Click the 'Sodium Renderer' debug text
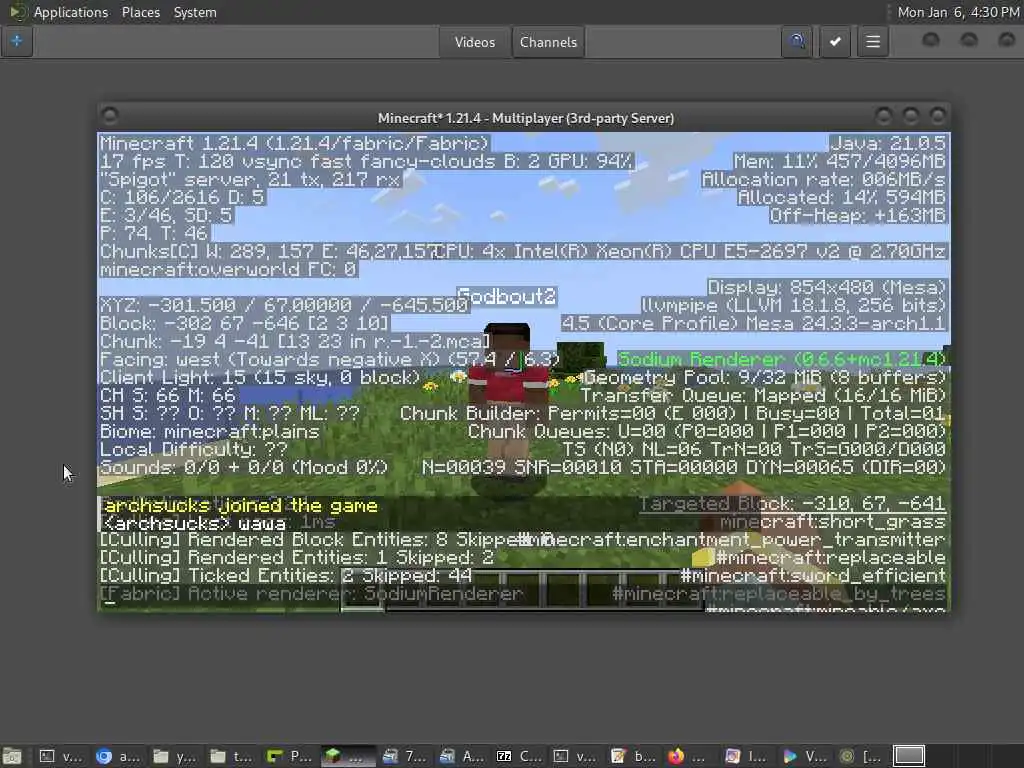 tap(782, 359)
